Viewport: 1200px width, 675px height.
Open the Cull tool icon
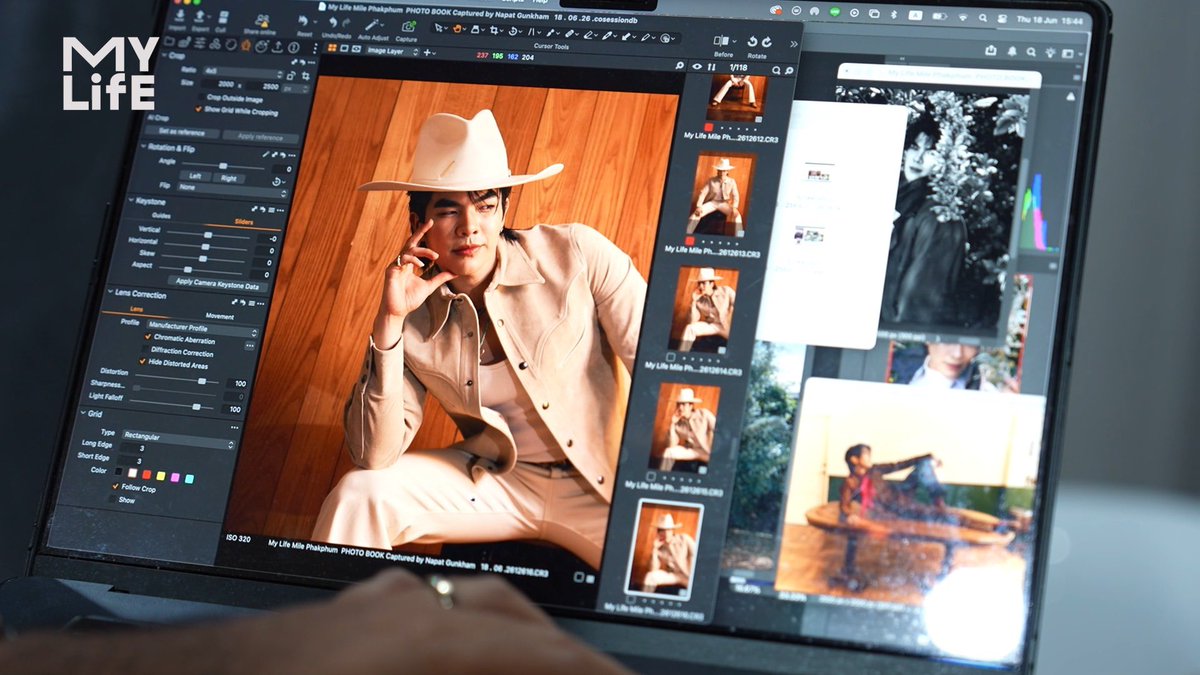pyautogui.click(x=223, y=17)
